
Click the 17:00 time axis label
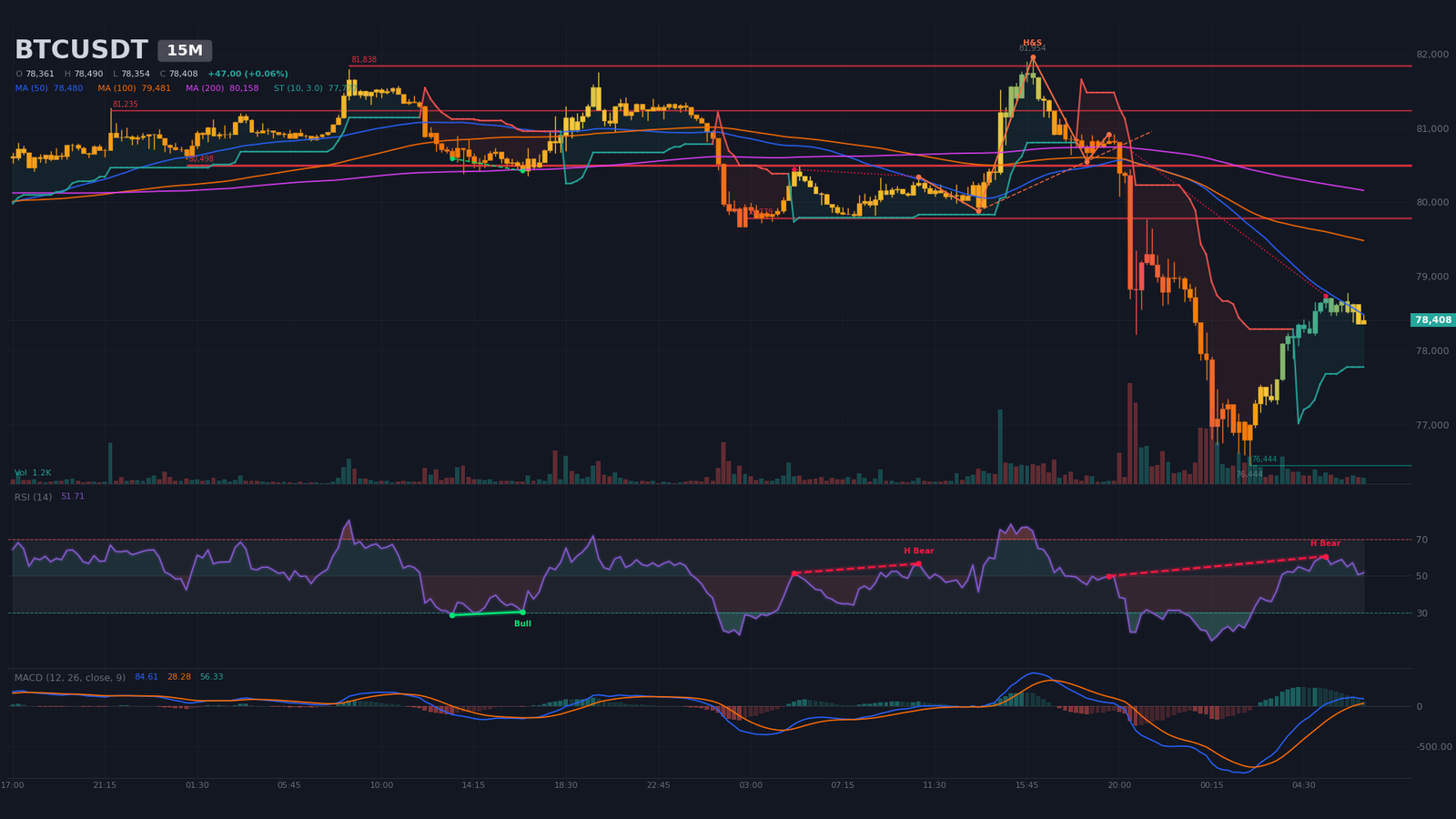(x=13, y=785)
